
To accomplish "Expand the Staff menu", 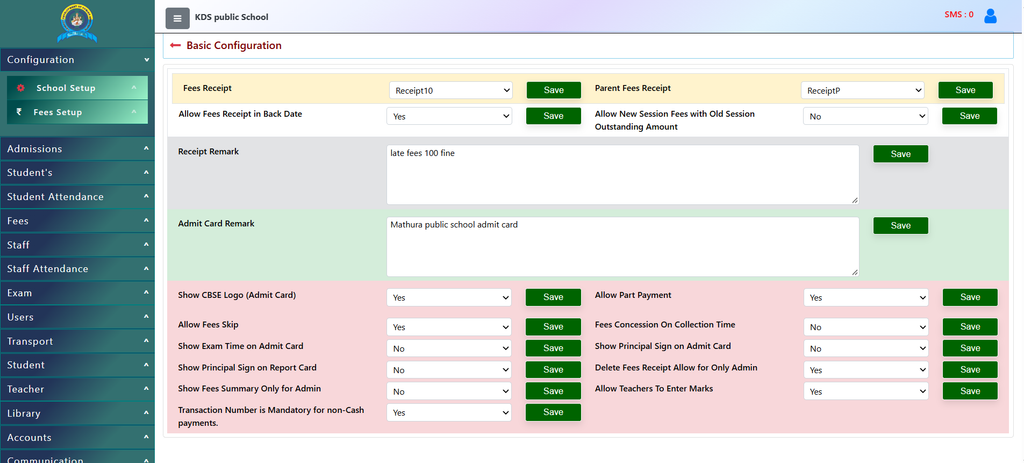I will pos(77,245).
